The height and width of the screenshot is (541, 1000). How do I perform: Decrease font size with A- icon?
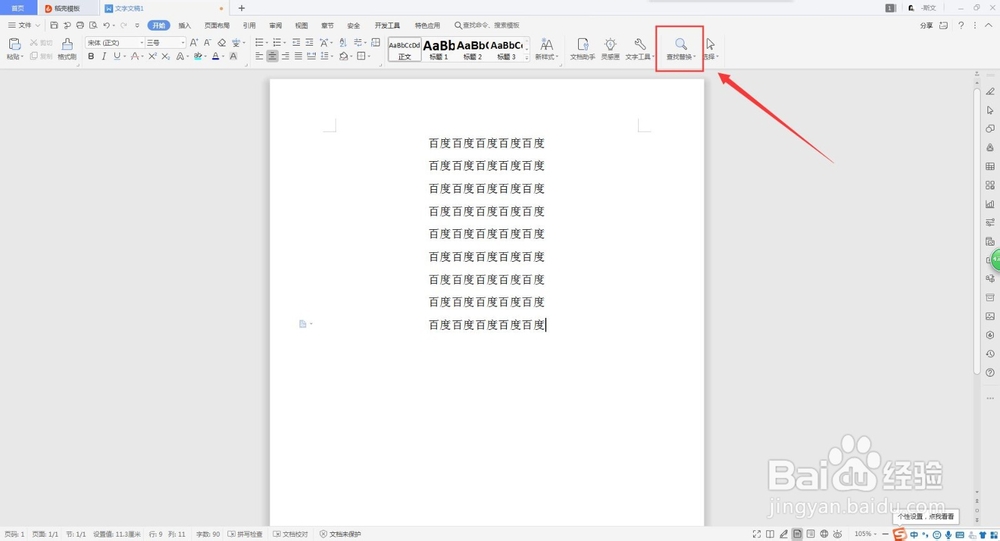click(207, 43)
